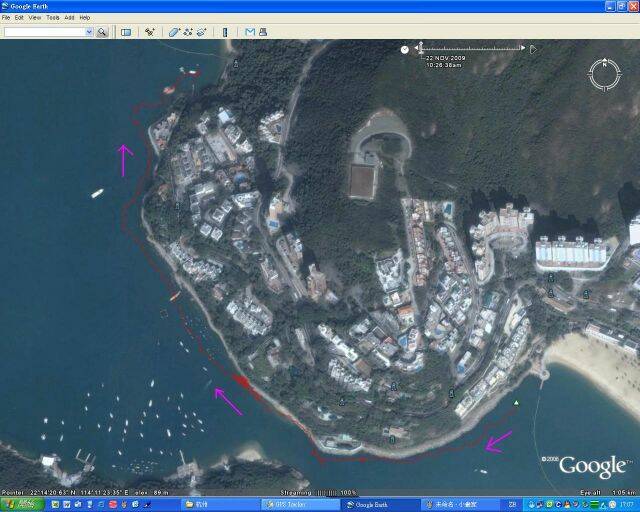The height and width of the screenshot is (512, 640).
Task: Click the time slider track
Action: 472,48
